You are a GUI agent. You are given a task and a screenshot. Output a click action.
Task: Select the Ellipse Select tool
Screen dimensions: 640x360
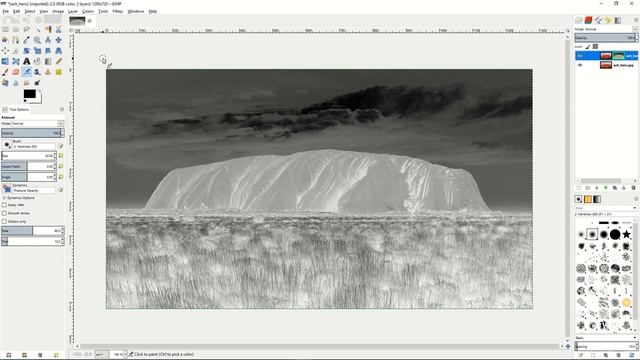(16, 29)
